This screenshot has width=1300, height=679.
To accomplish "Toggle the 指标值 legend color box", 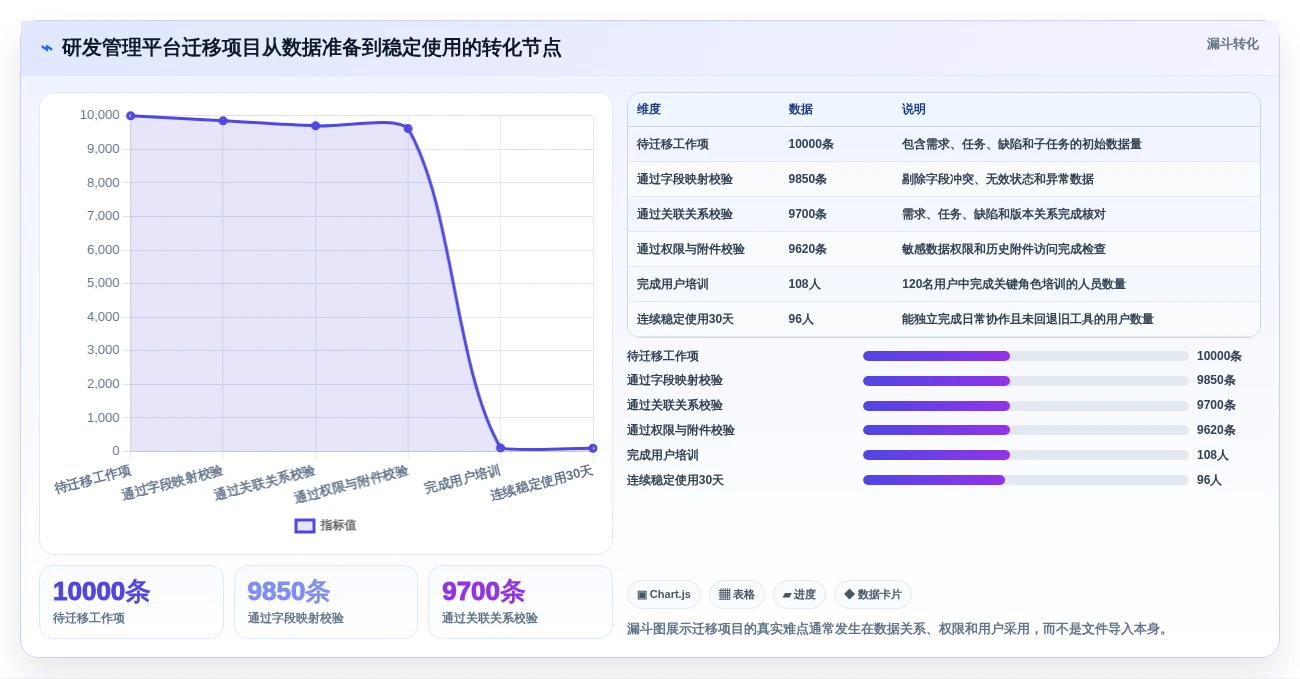I will point(305,525).
